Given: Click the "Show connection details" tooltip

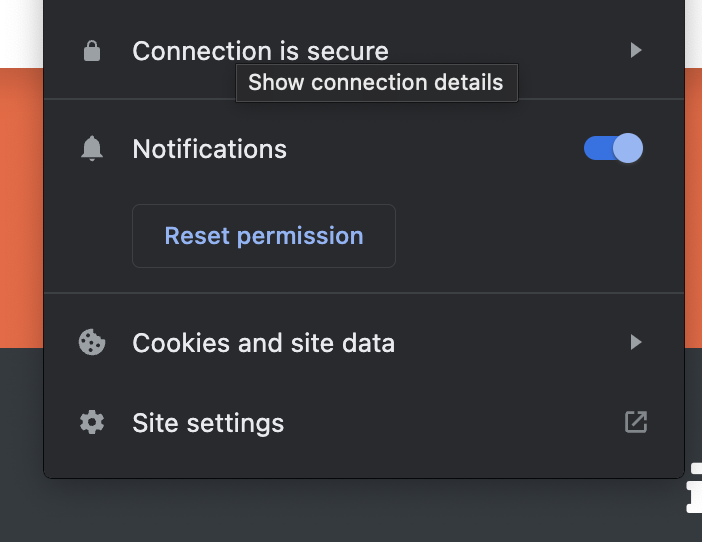Looking at the screenshot, I should coord(376,83).
